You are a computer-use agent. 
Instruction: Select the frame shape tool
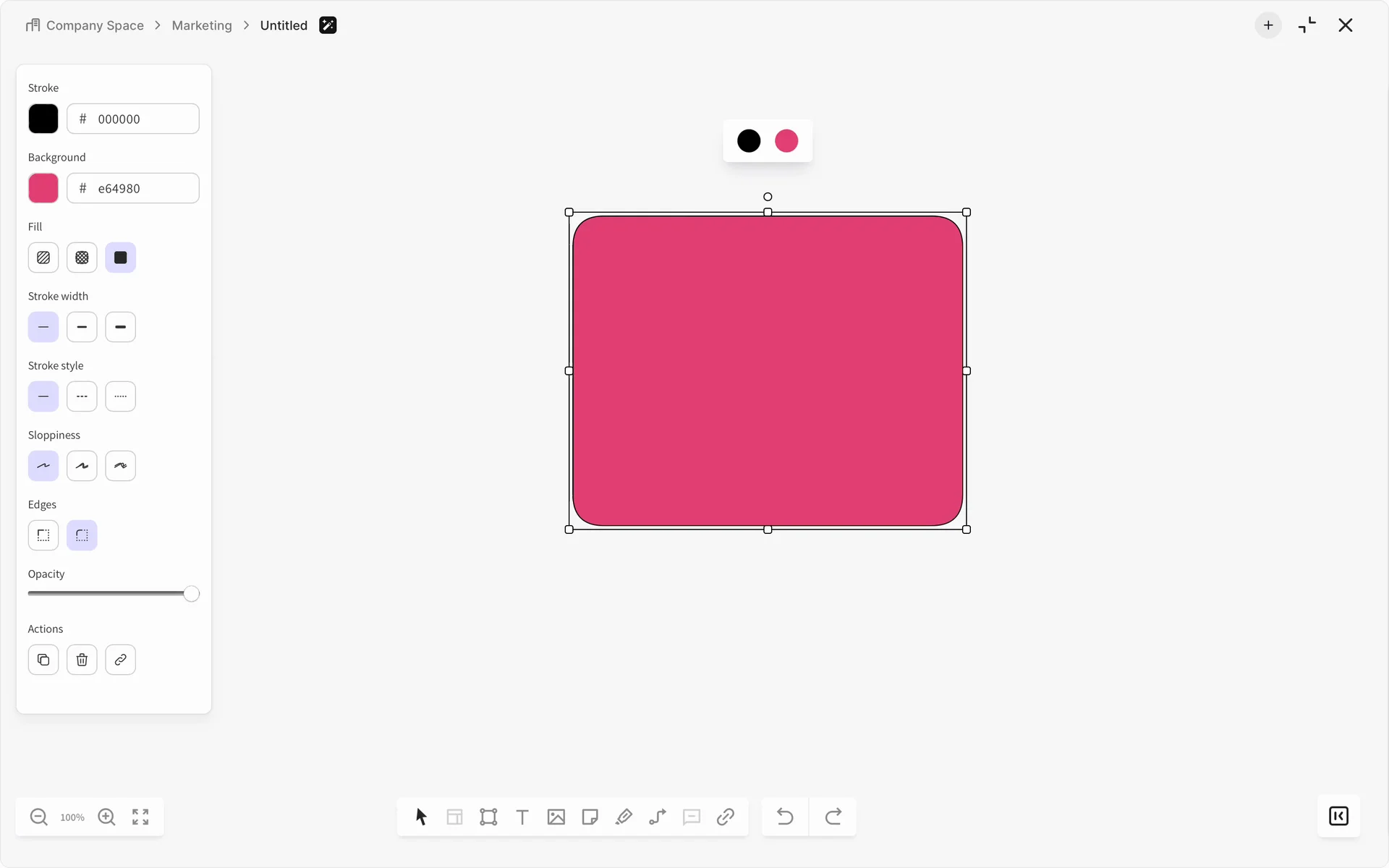click(x=488, y=817)
